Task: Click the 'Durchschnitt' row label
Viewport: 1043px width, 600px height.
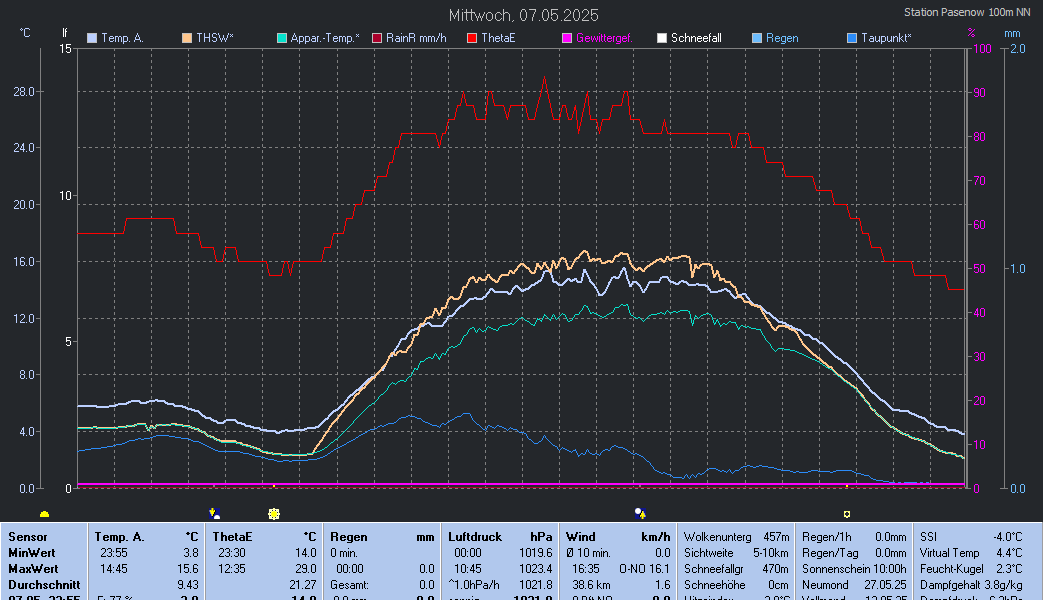Action: (x=44, y=585)
